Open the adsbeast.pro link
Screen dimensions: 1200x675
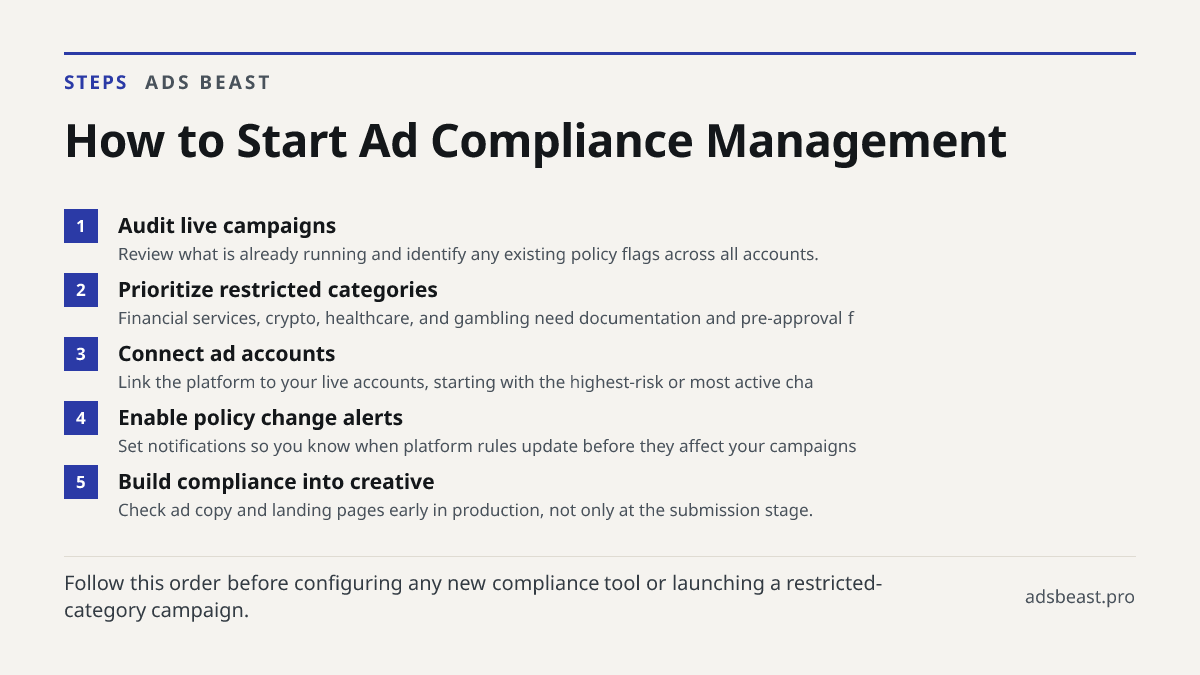pyautogui.click(x=1080, y=597)
